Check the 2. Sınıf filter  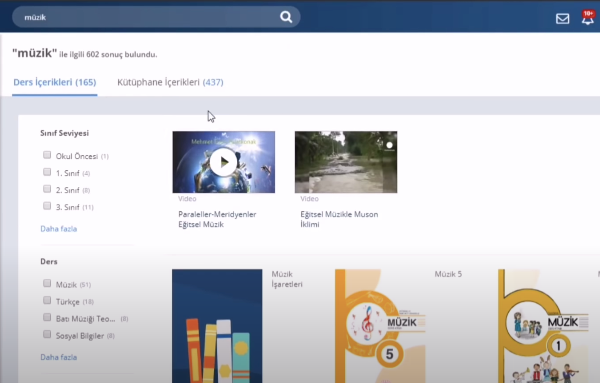[x=47, y=189]
